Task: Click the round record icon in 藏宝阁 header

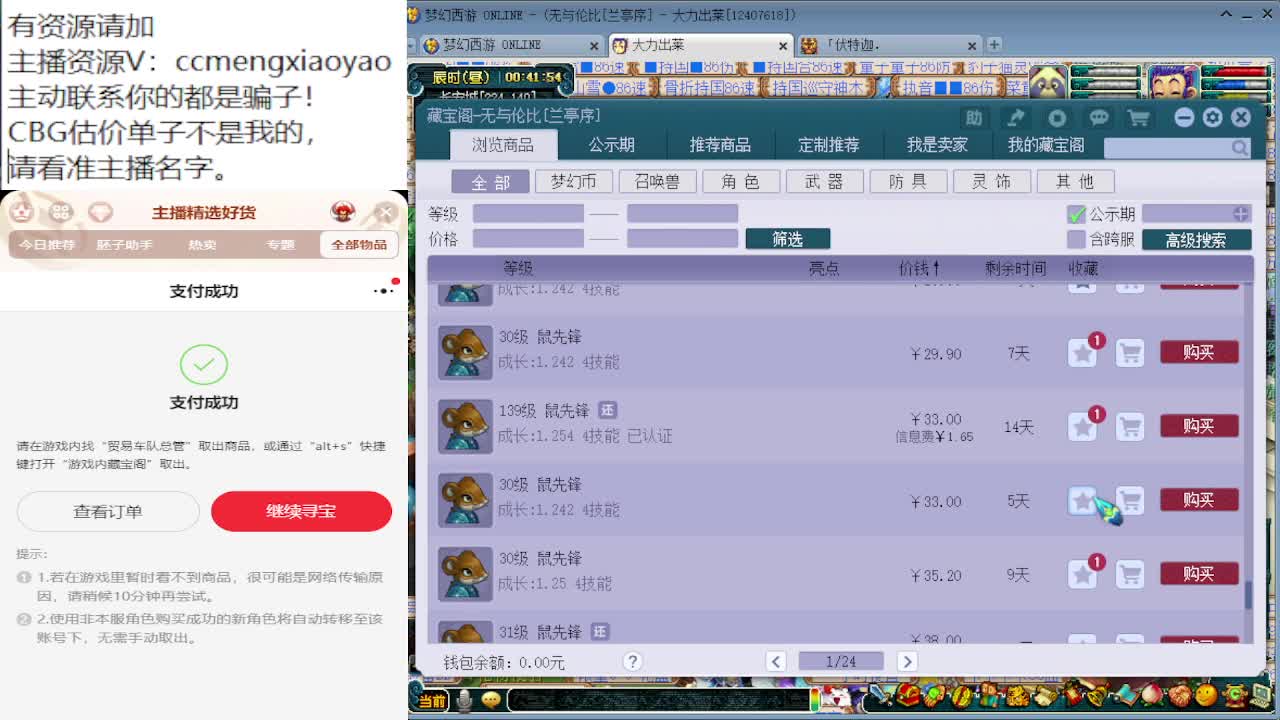Action: pyautogui.click(x=1057, y=117)
